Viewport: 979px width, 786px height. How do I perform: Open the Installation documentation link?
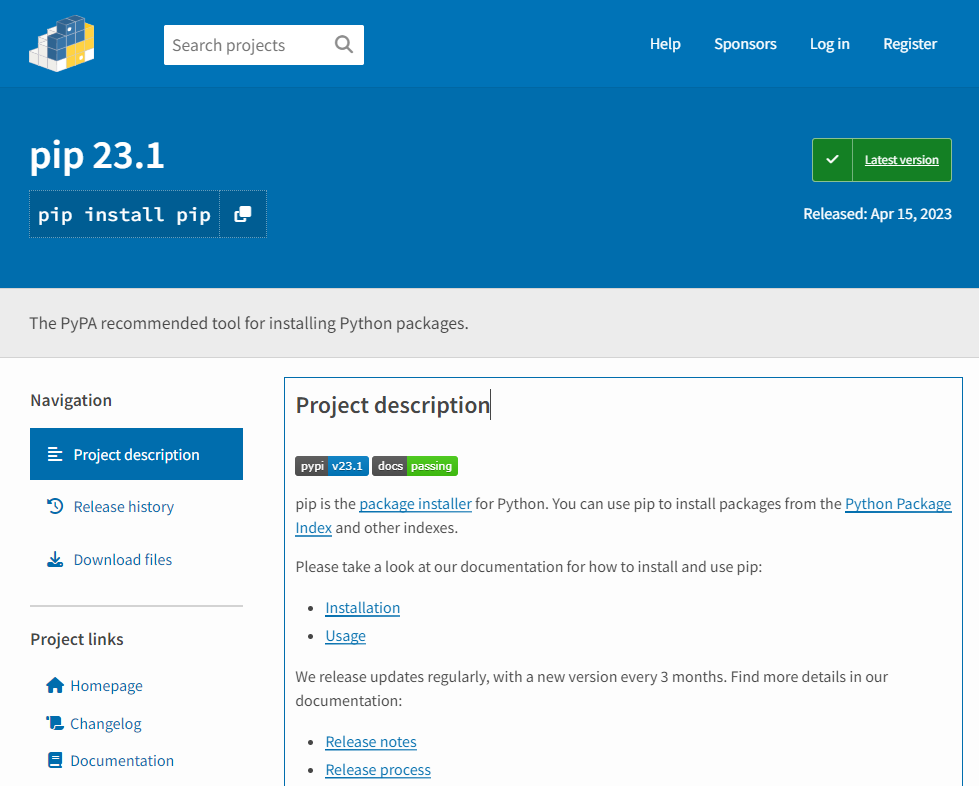pyautogui.click(x=363, y=608)
